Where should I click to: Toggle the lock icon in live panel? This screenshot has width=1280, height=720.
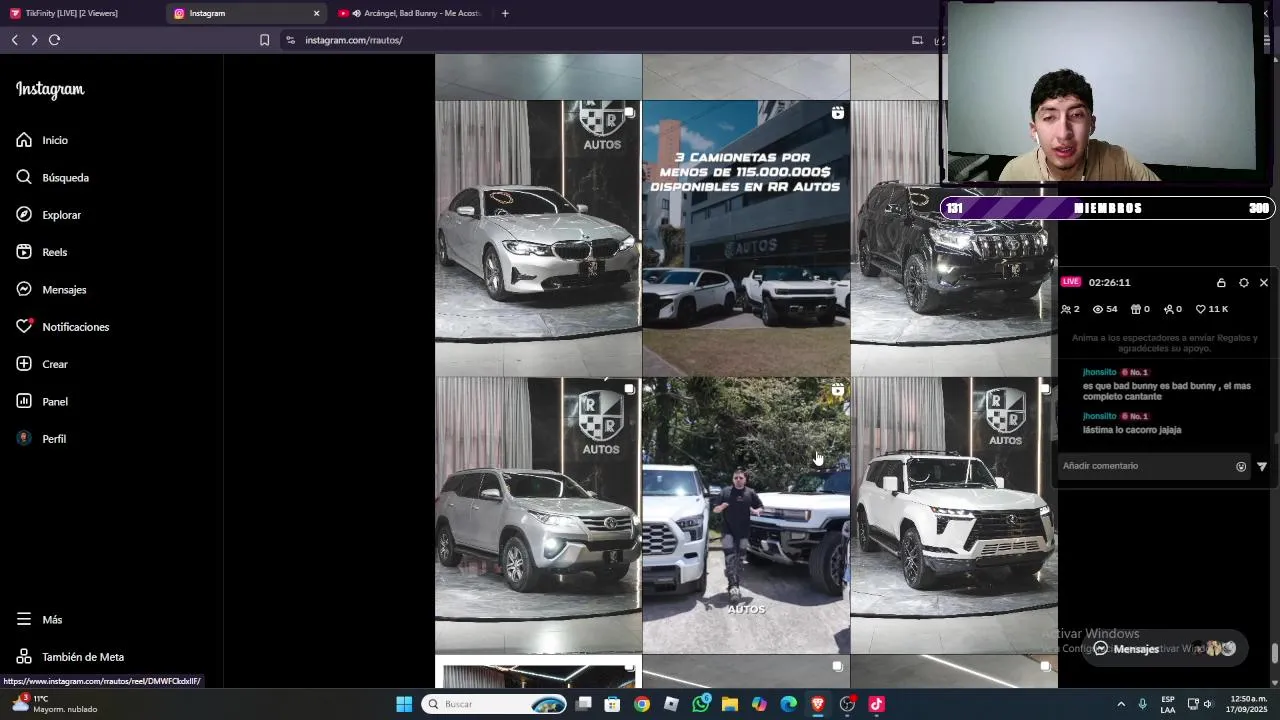1221,283
